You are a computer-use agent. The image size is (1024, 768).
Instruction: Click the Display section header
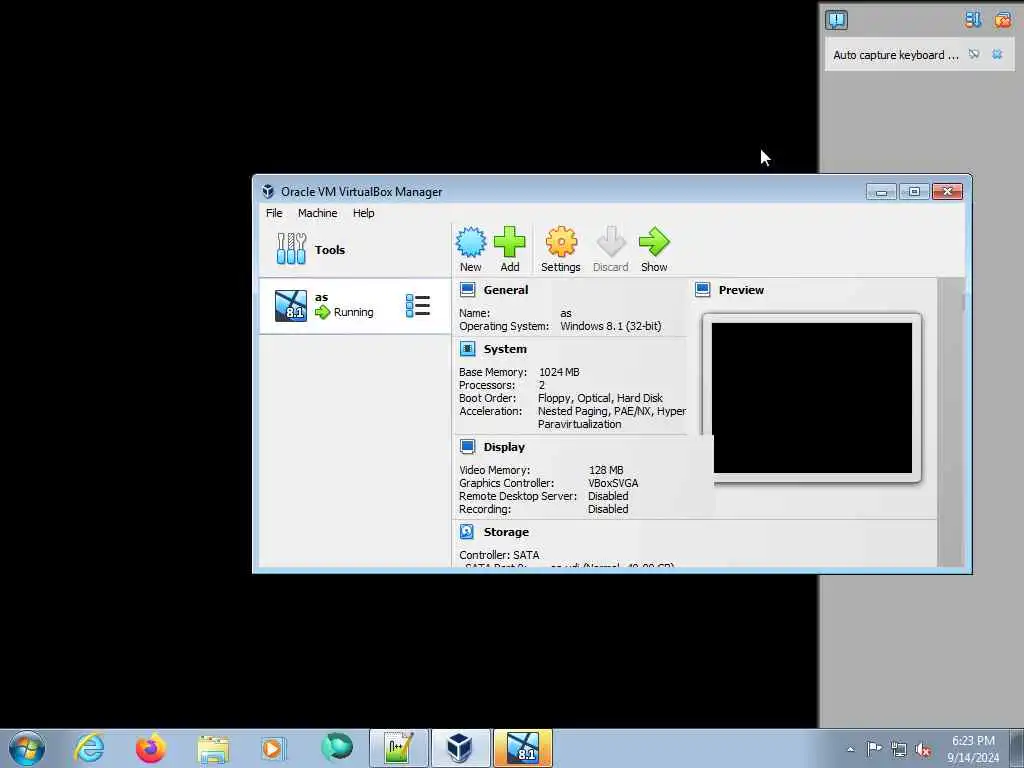[504, 447]
